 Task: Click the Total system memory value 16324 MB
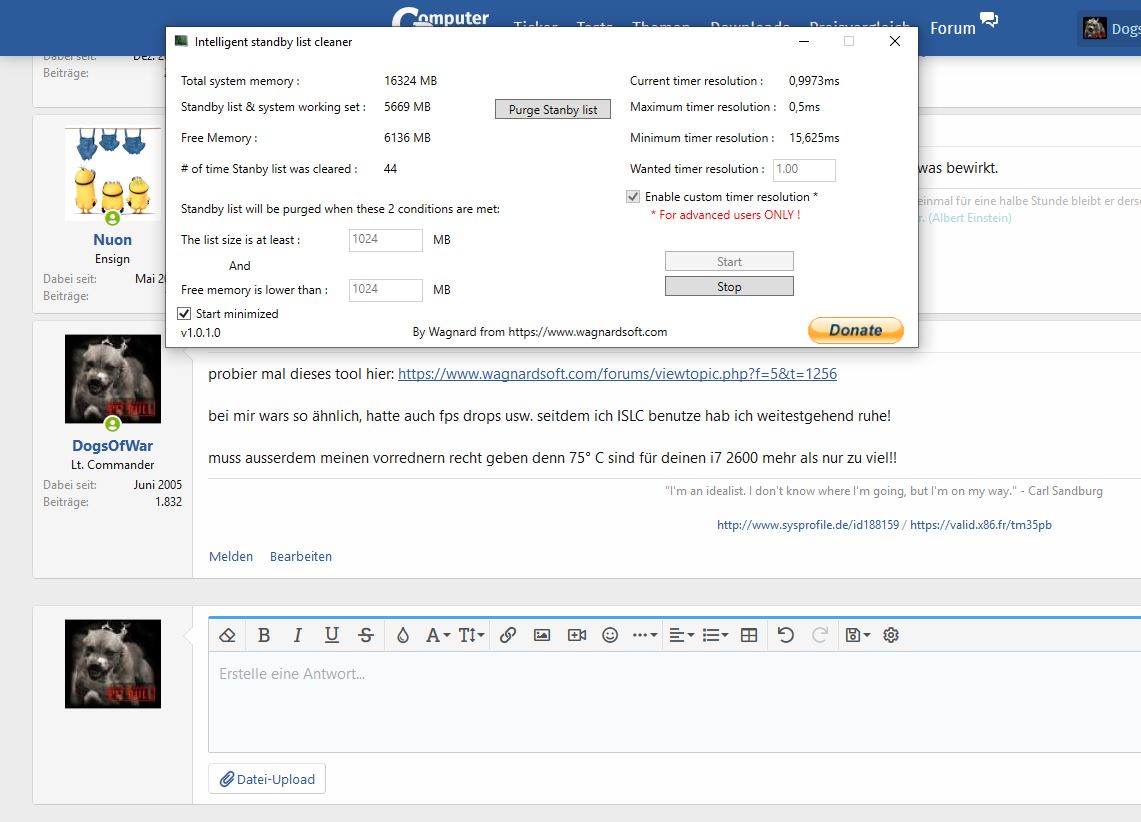tap(410, 81)
